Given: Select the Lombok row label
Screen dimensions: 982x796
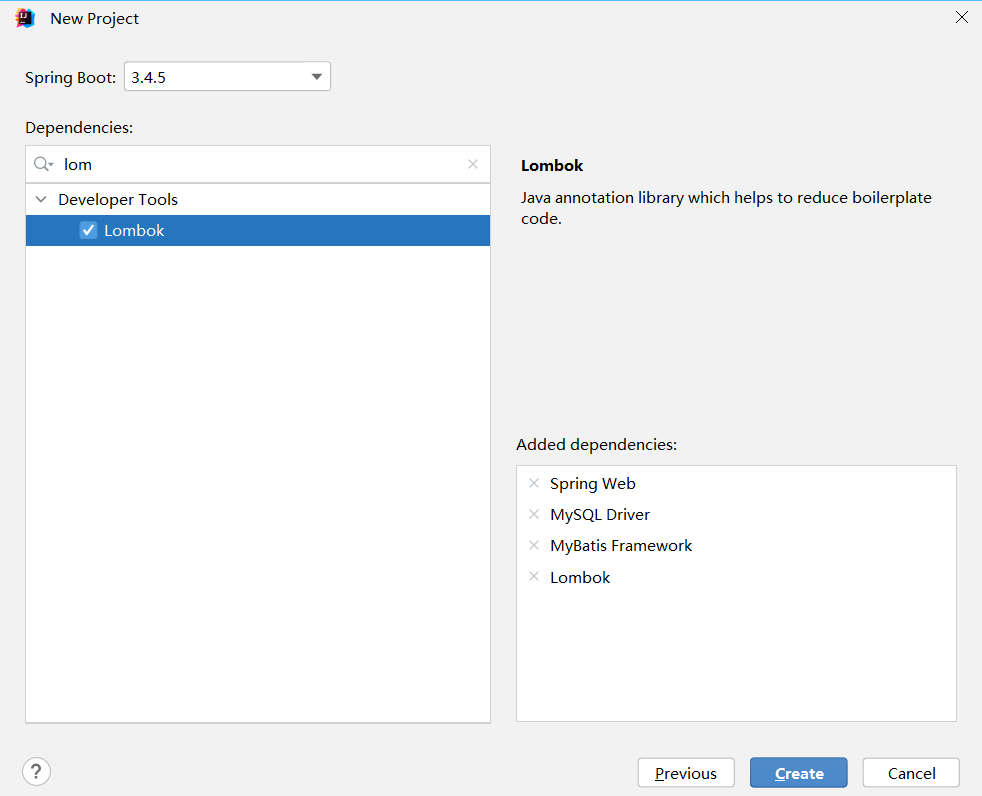Looking at the screenshot, I should tap(134, 230).
